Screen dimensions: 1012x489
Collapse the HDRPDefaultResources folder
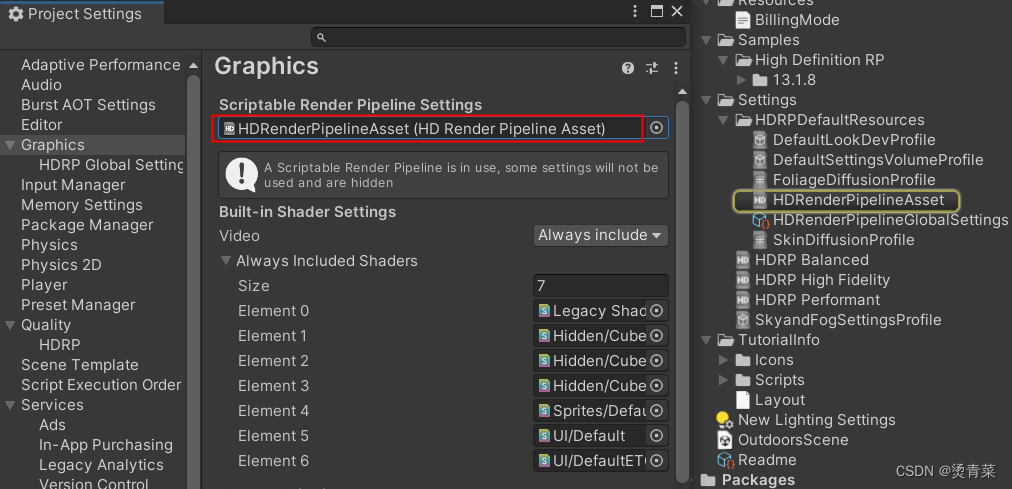[724, 120]
